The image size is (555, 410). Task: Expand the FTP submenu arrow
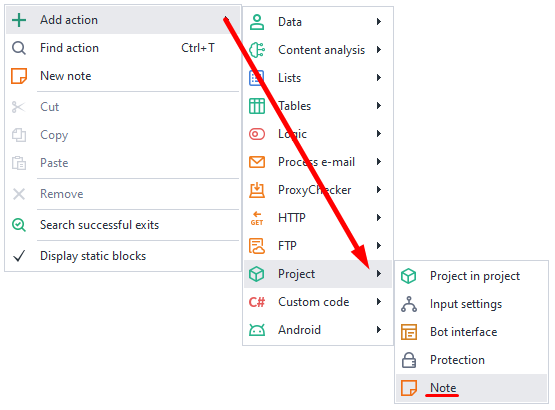[379, 245]
